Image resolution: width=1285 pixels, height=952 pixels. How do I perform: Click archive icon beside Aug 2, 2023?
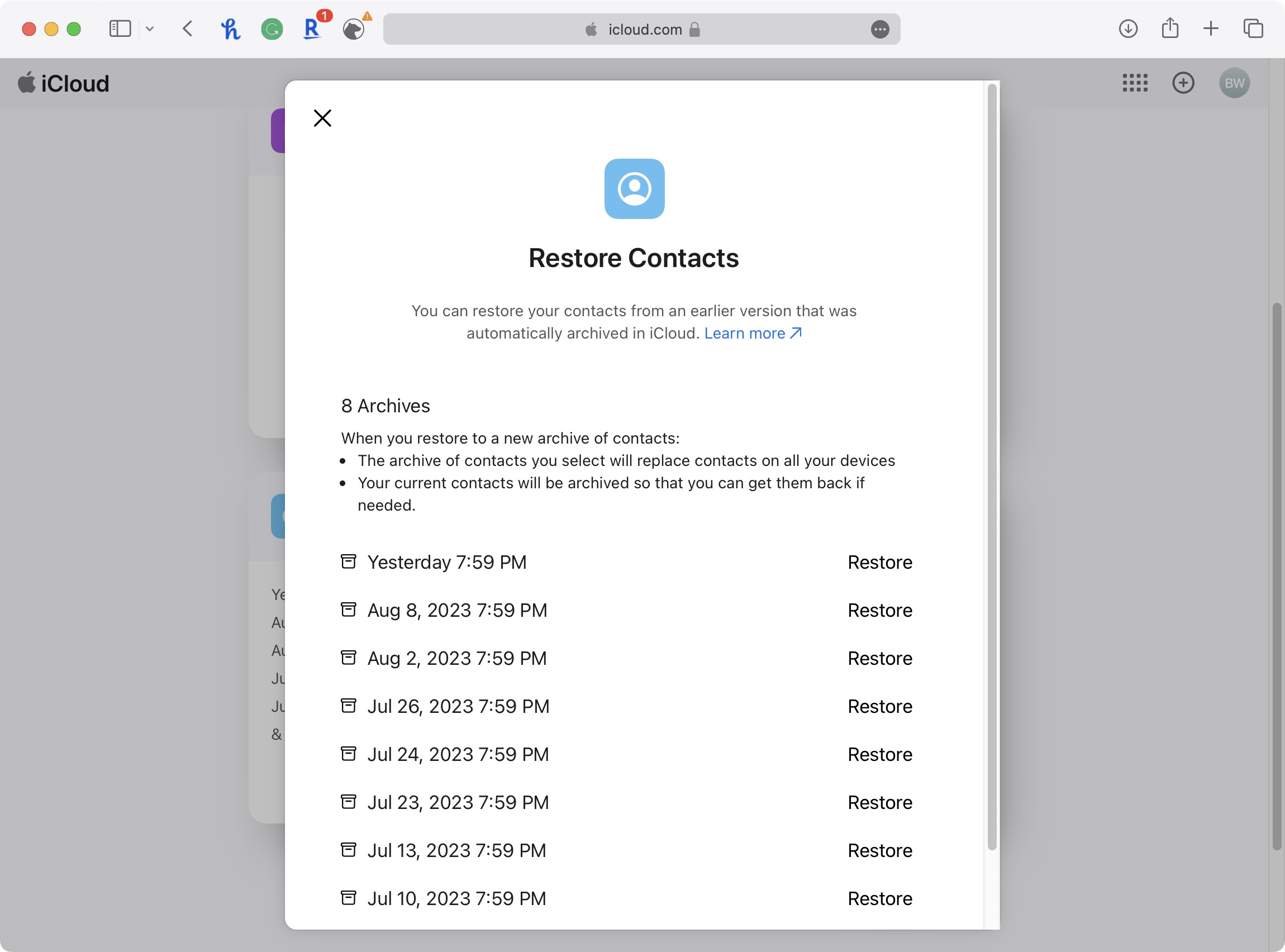348,658
